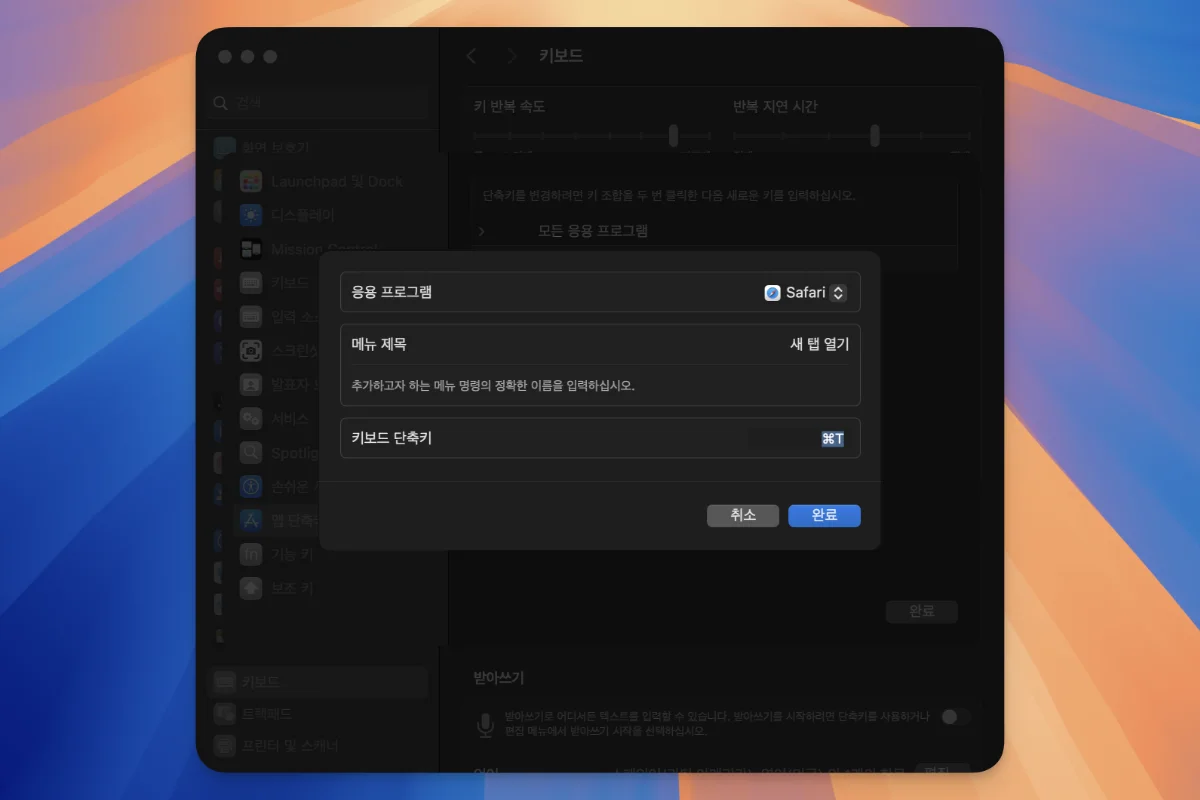Click the 서비스 gears icon

251,419
